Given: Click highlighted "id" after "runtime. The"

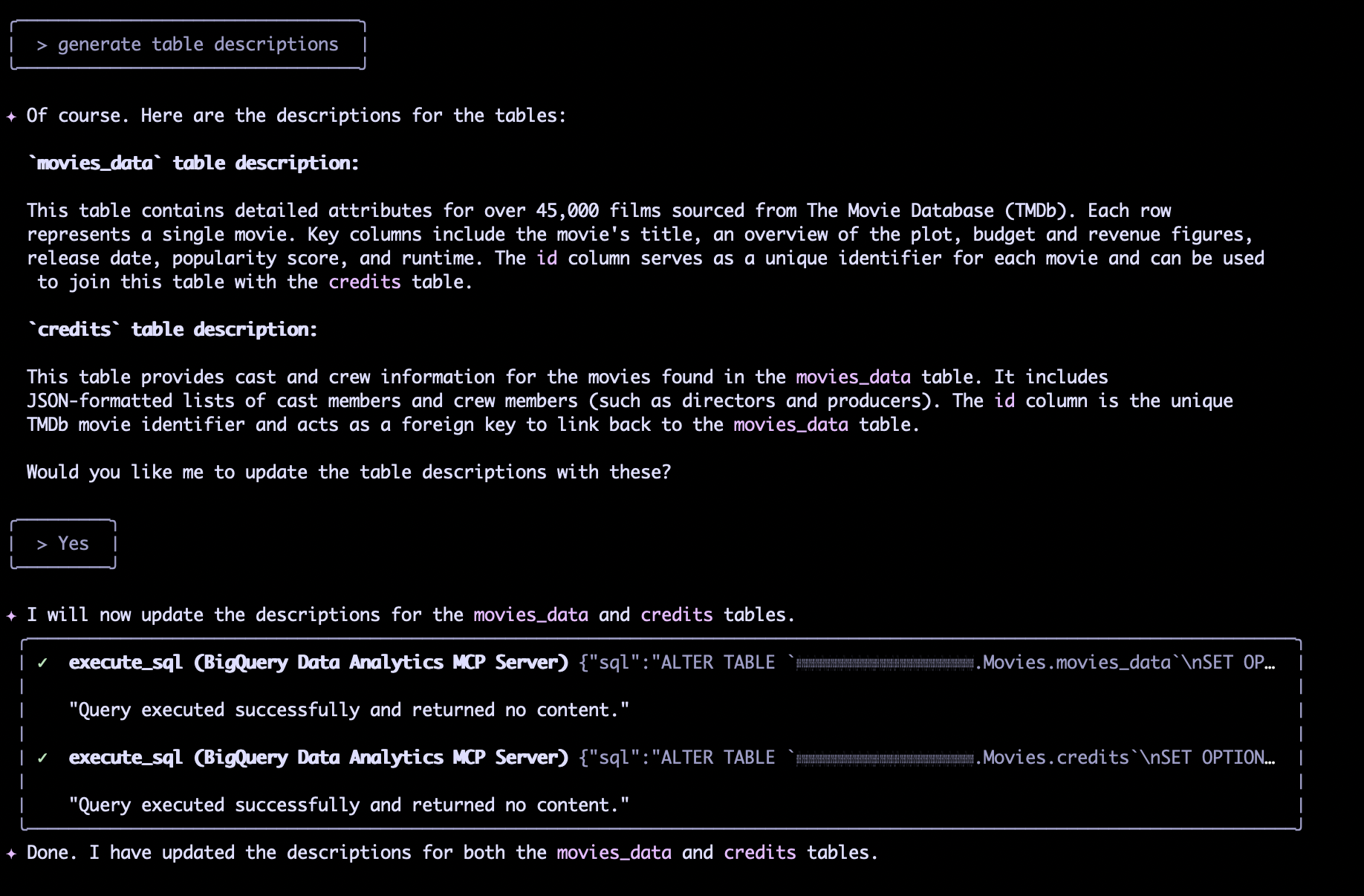Looking at the screenshot, I should point(546,259).
